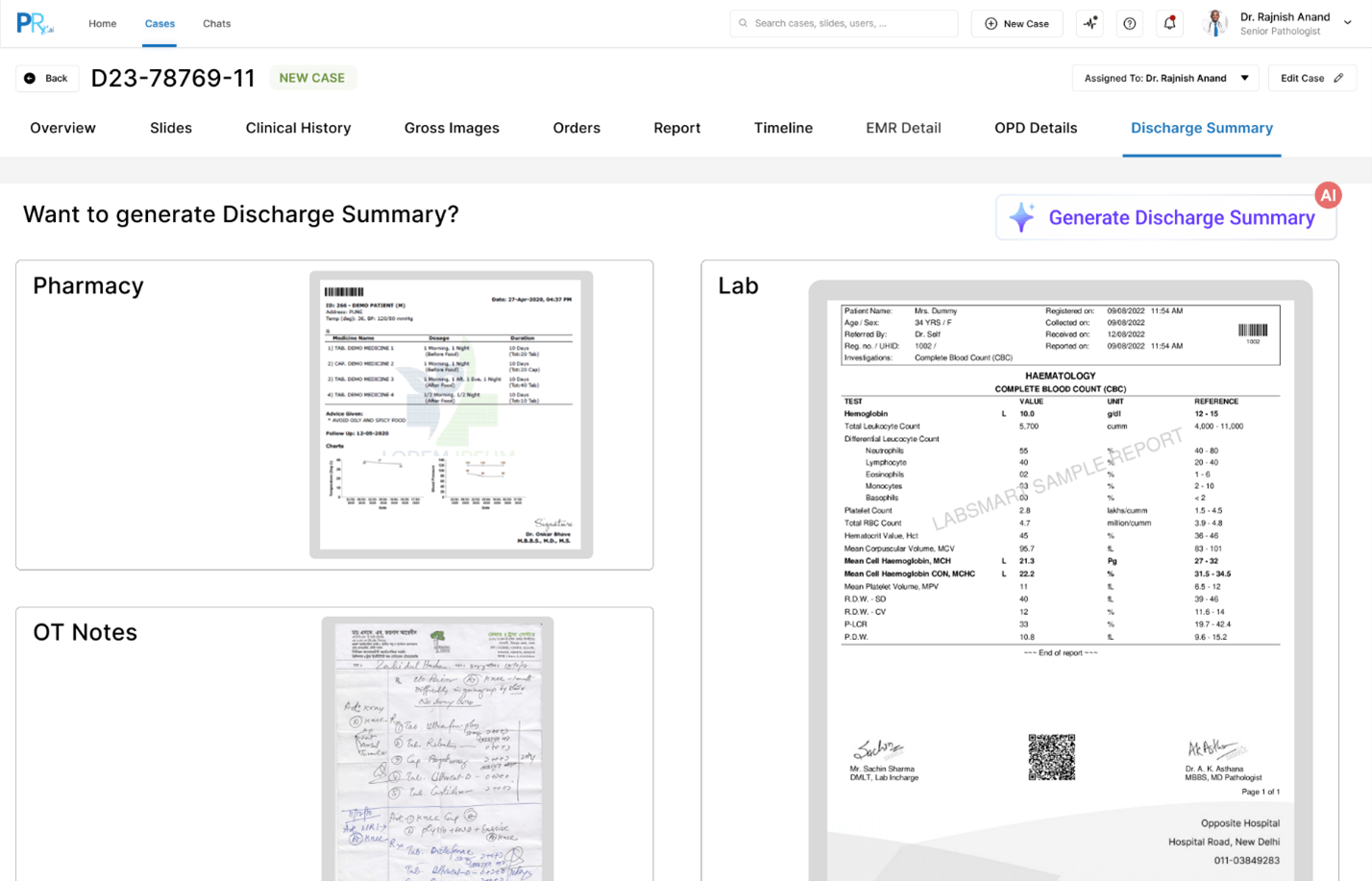The width and height of the screenshot is (1372, 881).
Task: Open the Lab CBC report thumbnail
Action: [1060, 576]
